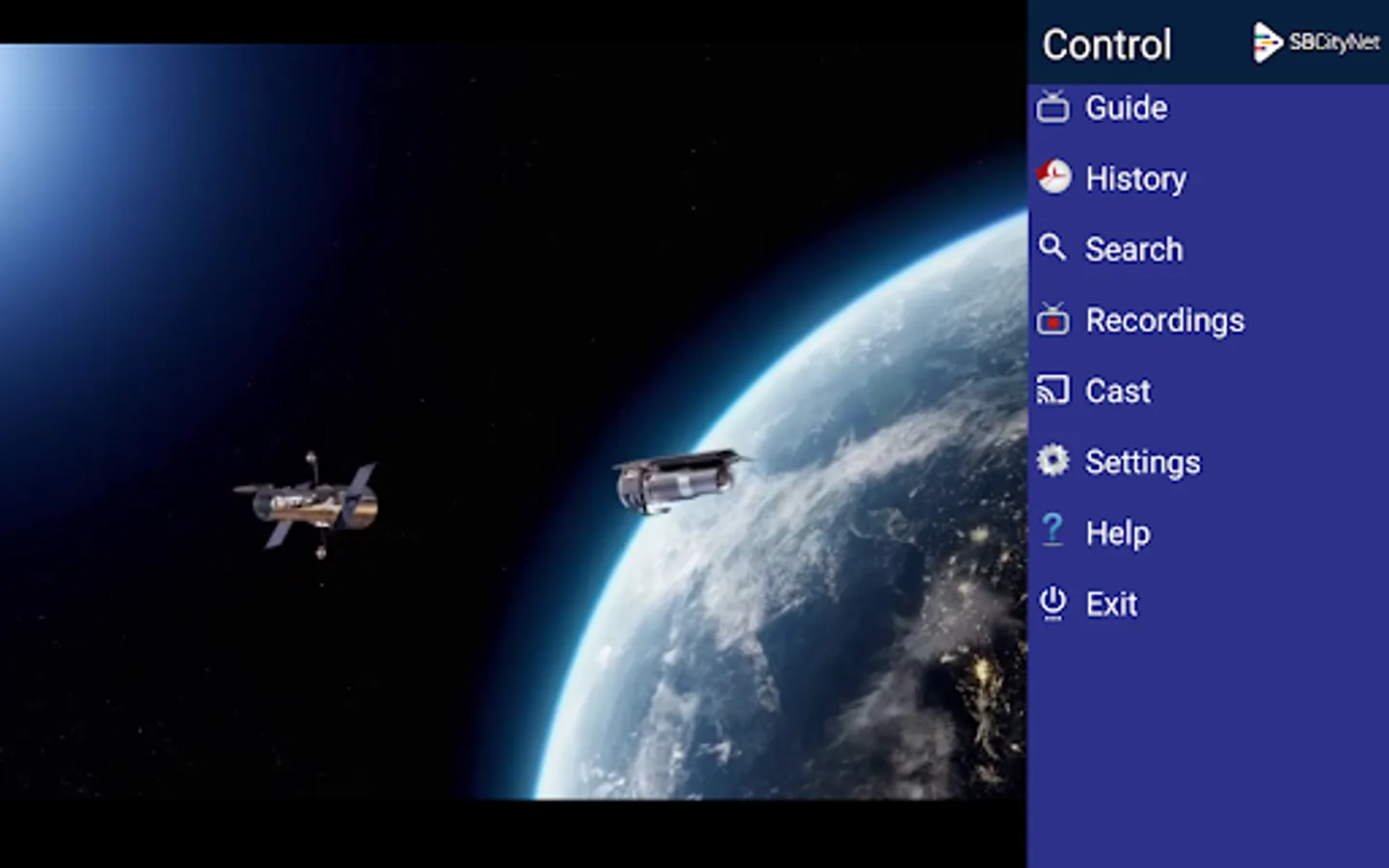The width and height of the screenshot is (1389, 868).
Task: Click the Recordings TV icon
Action: point(1052,319)
